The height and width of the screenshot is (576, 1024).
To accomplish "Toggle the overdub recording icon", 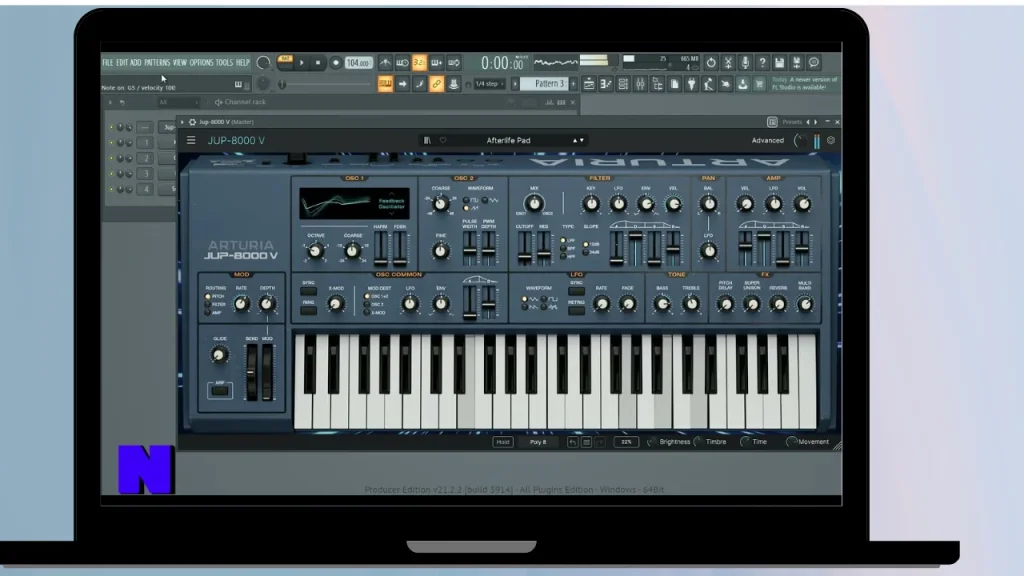I will pyautogui.click(x=436, y=63).
